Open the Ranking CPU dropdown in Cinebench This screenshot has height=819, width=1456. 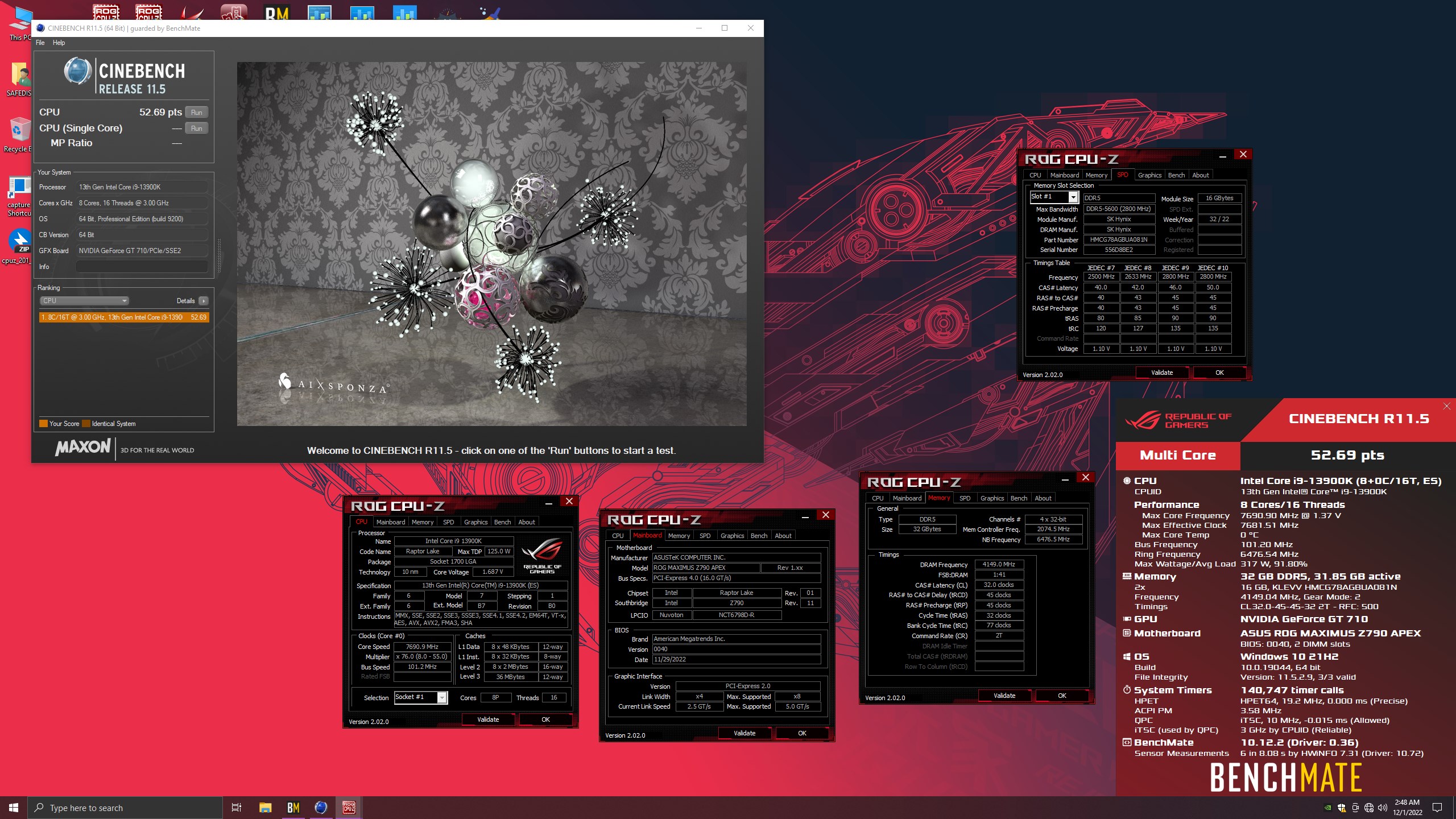(84, 301)
